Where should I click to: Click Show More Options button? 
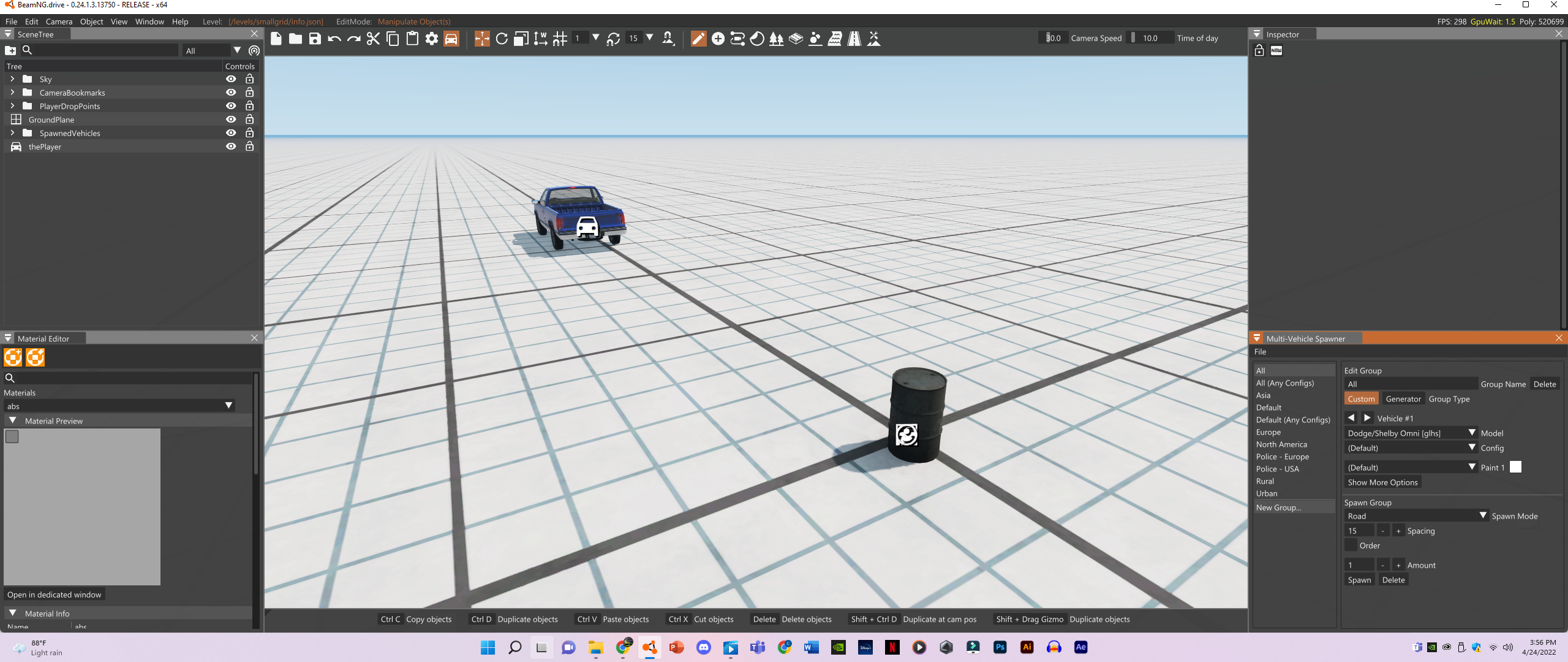click(x=1382, y=482)
